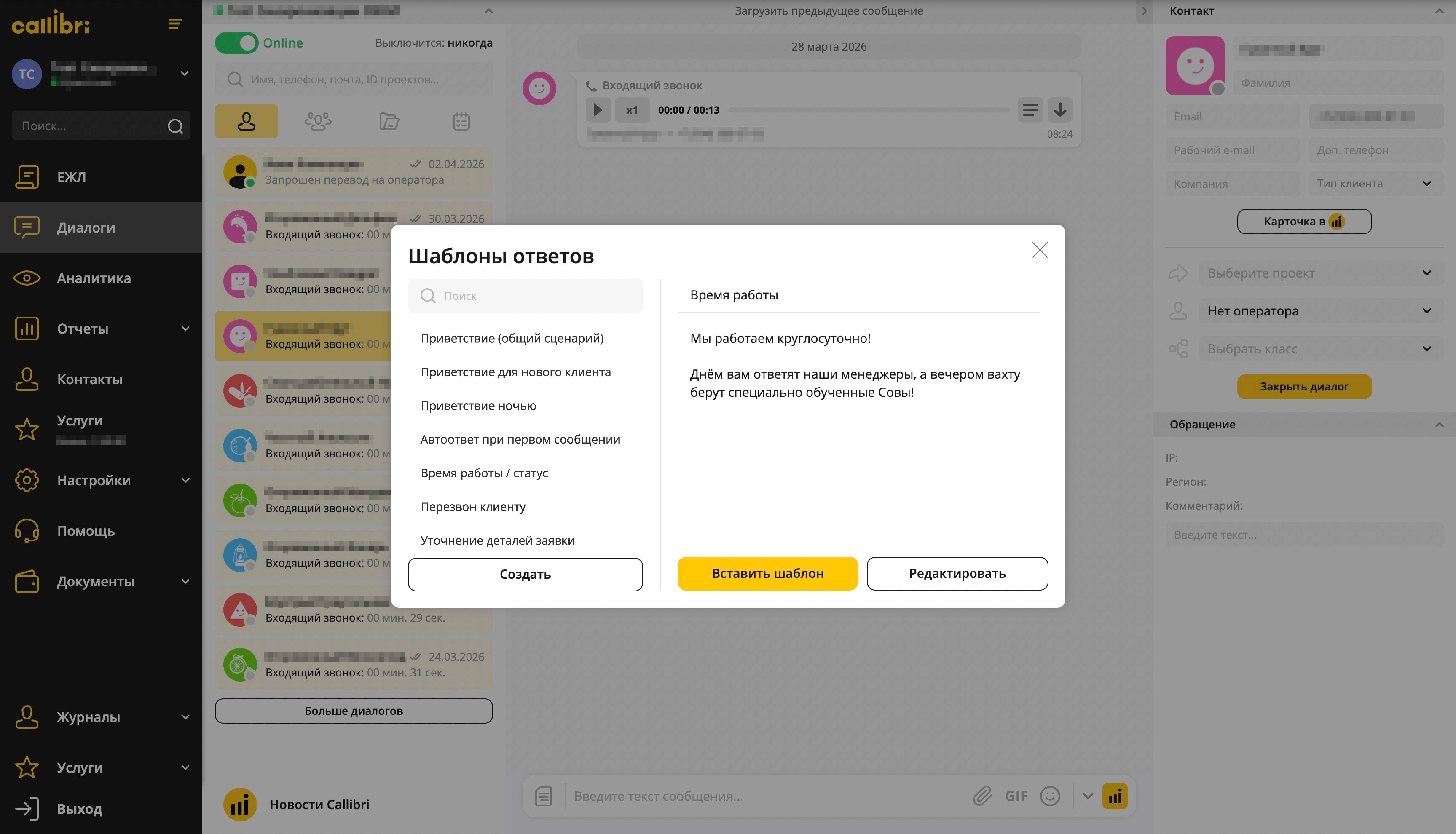
Task: Click the template Поиск search field
Action: tap(533, 295)
